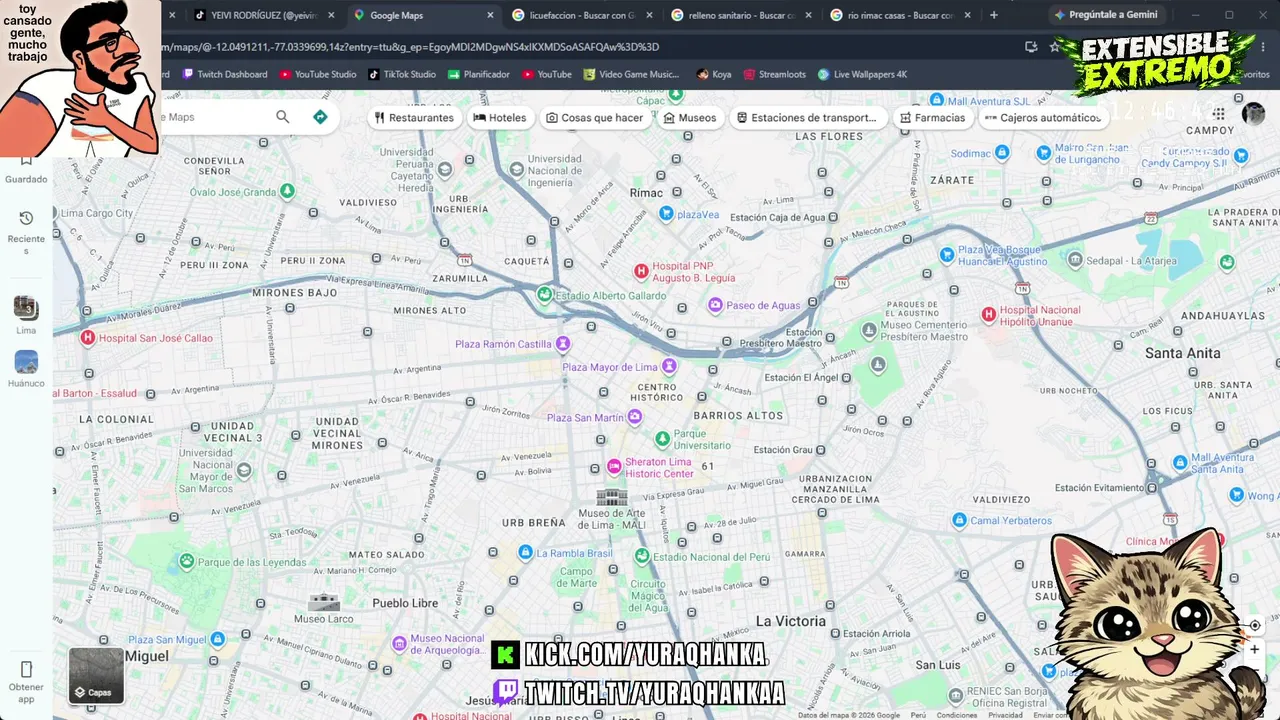
Task: Select the Parque de las Leyendas pin
Action: 186,561
